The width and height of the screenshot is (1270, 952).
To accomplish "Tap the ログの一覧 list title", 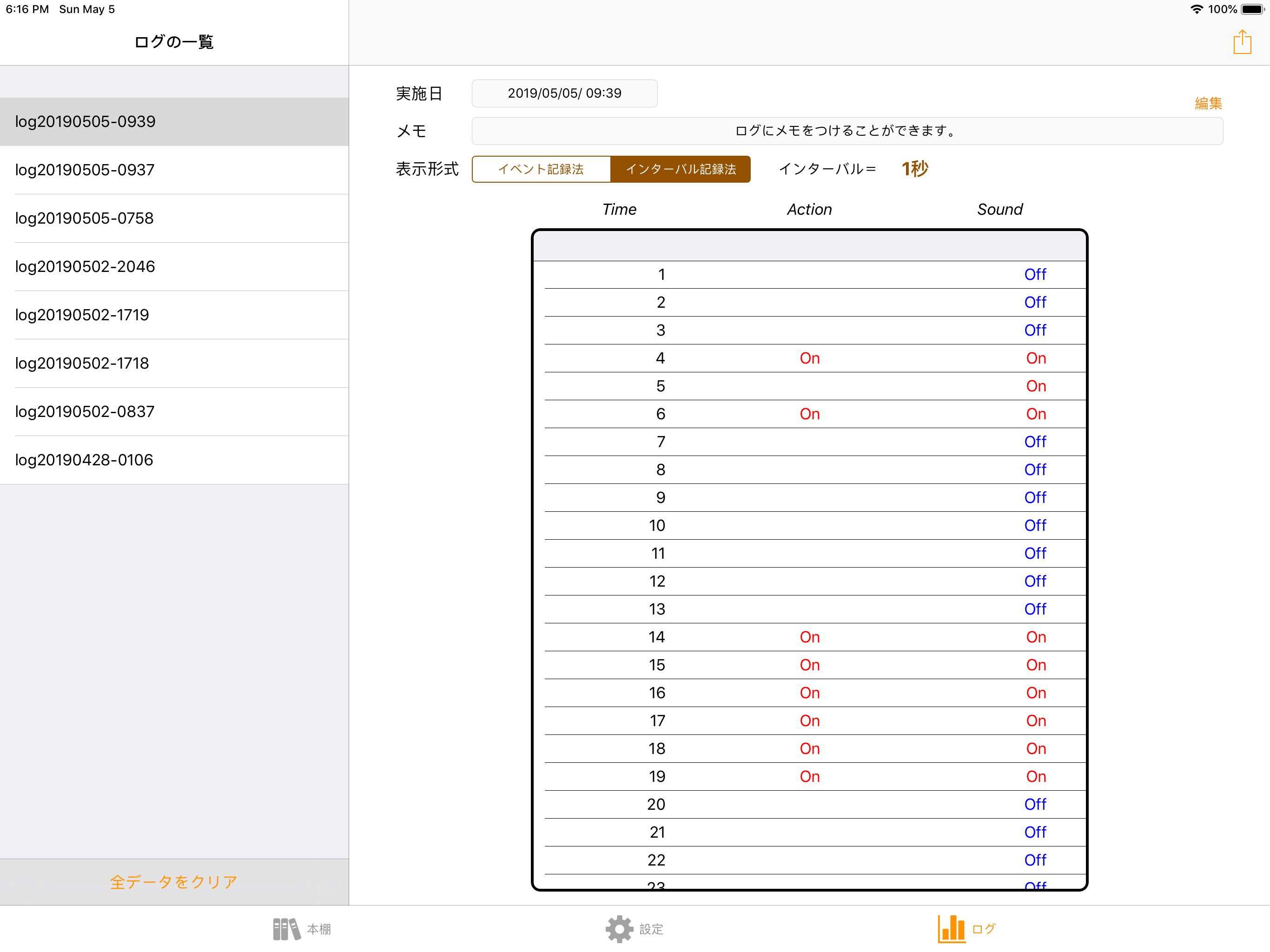I will [x=174, y=42].
